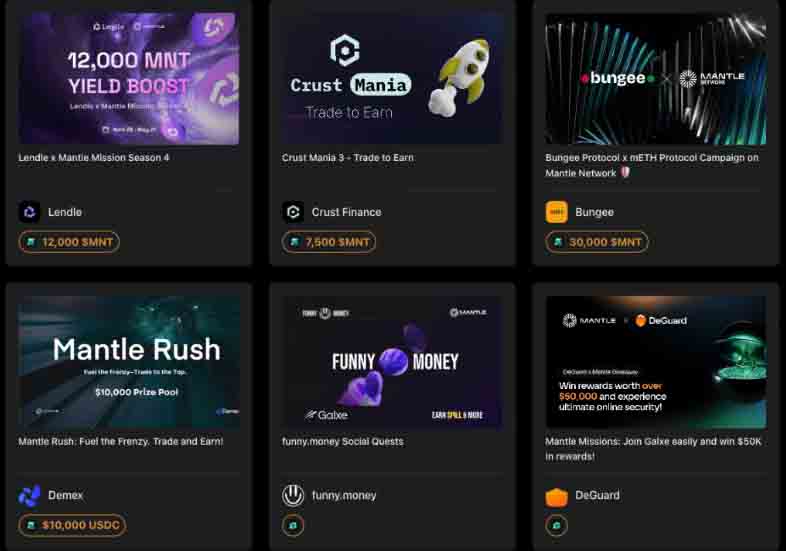786x551 pixels.
Task: Open the Mantle Rush banner image
Action: pyautogui.click(x=129, y=362)
